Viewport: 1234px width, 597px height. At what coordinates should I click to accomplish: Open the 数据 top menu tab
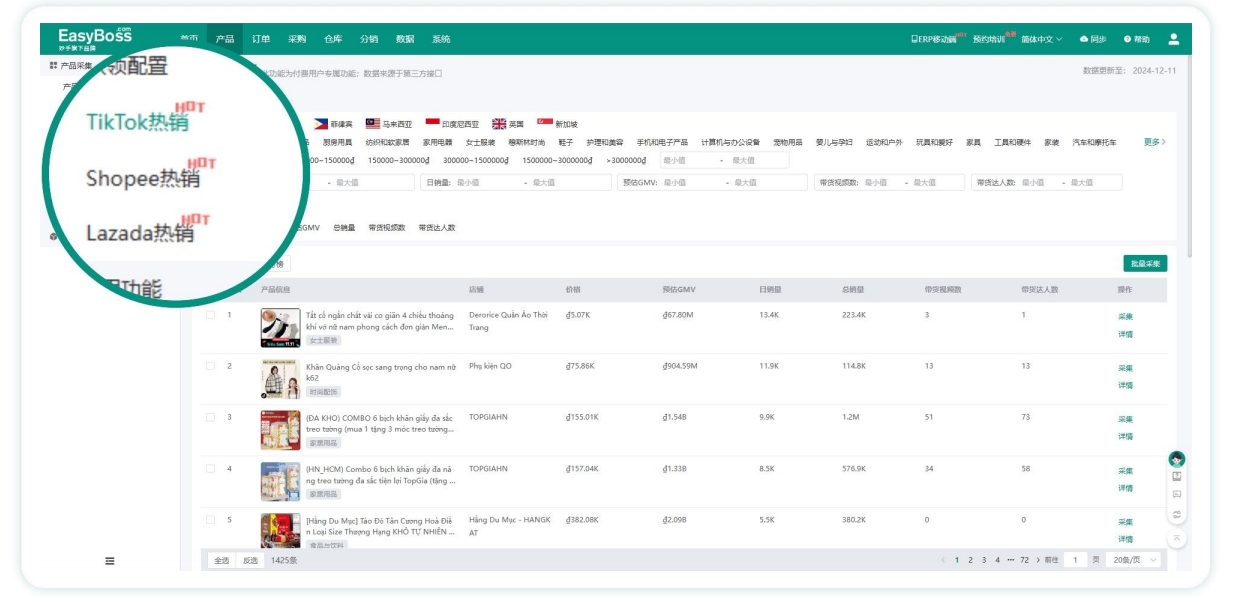pyautogui.click(x=405, y=39)
